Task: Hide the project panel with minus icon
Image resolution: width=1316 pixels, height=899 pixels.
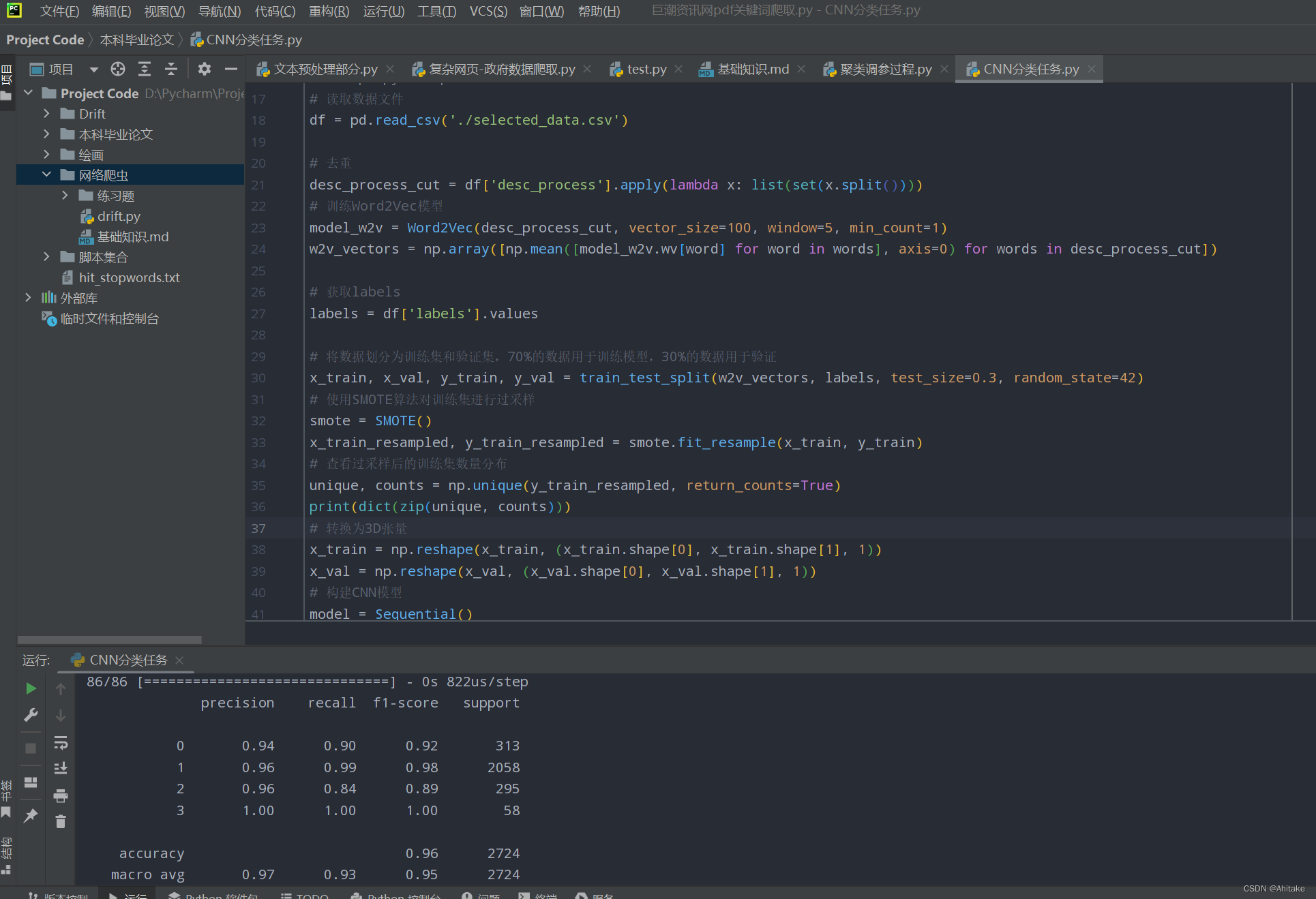Action: pos(231,69)
